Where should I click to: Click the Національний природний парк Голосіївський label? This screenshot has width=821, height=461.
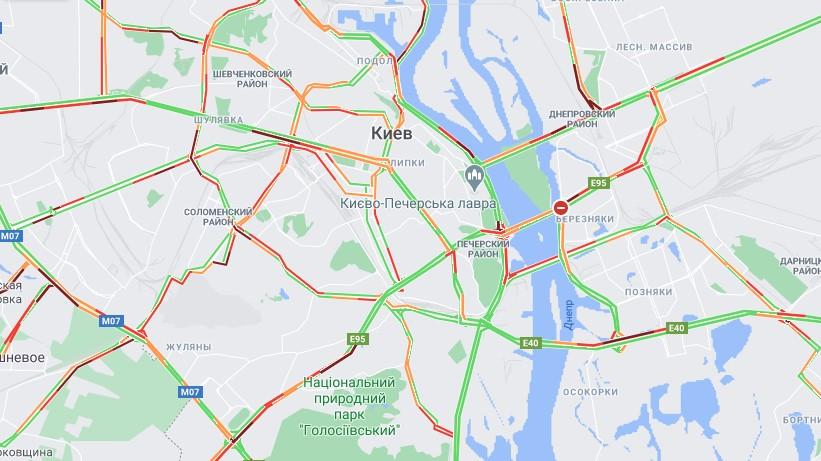click(349, 407)
